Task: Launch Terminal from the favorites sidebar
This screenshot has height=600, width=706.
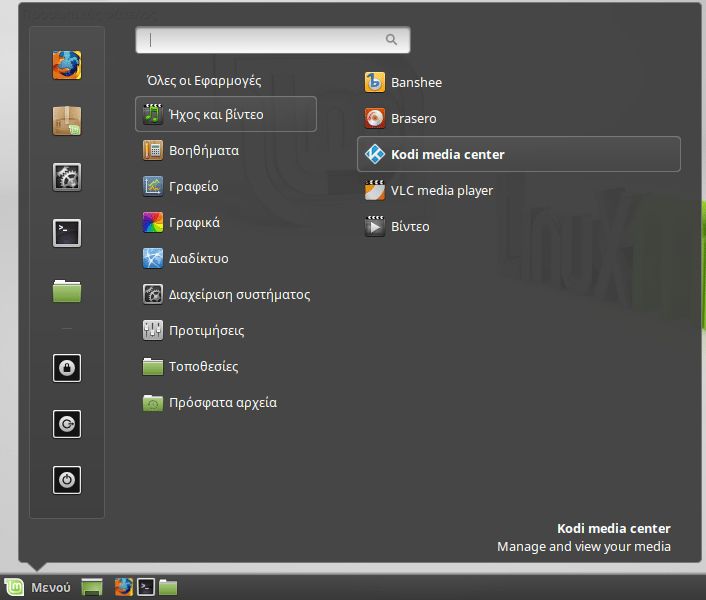Action: click(67, 233)
